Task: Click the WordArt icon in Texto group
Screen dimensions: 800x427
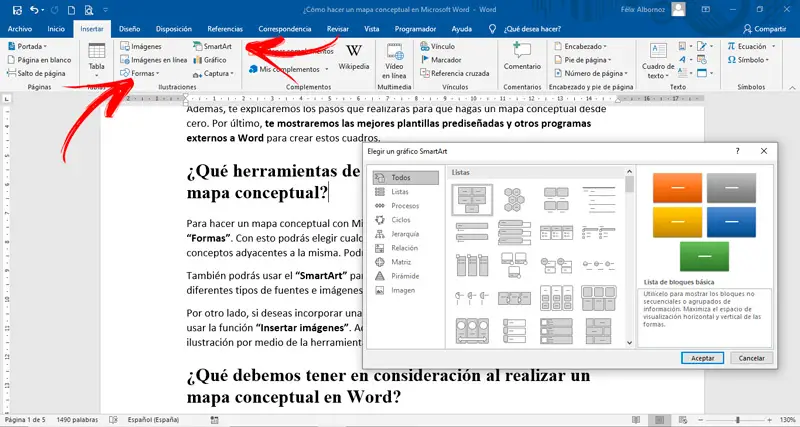Action: pyautogui.click(x=682, y=60)
